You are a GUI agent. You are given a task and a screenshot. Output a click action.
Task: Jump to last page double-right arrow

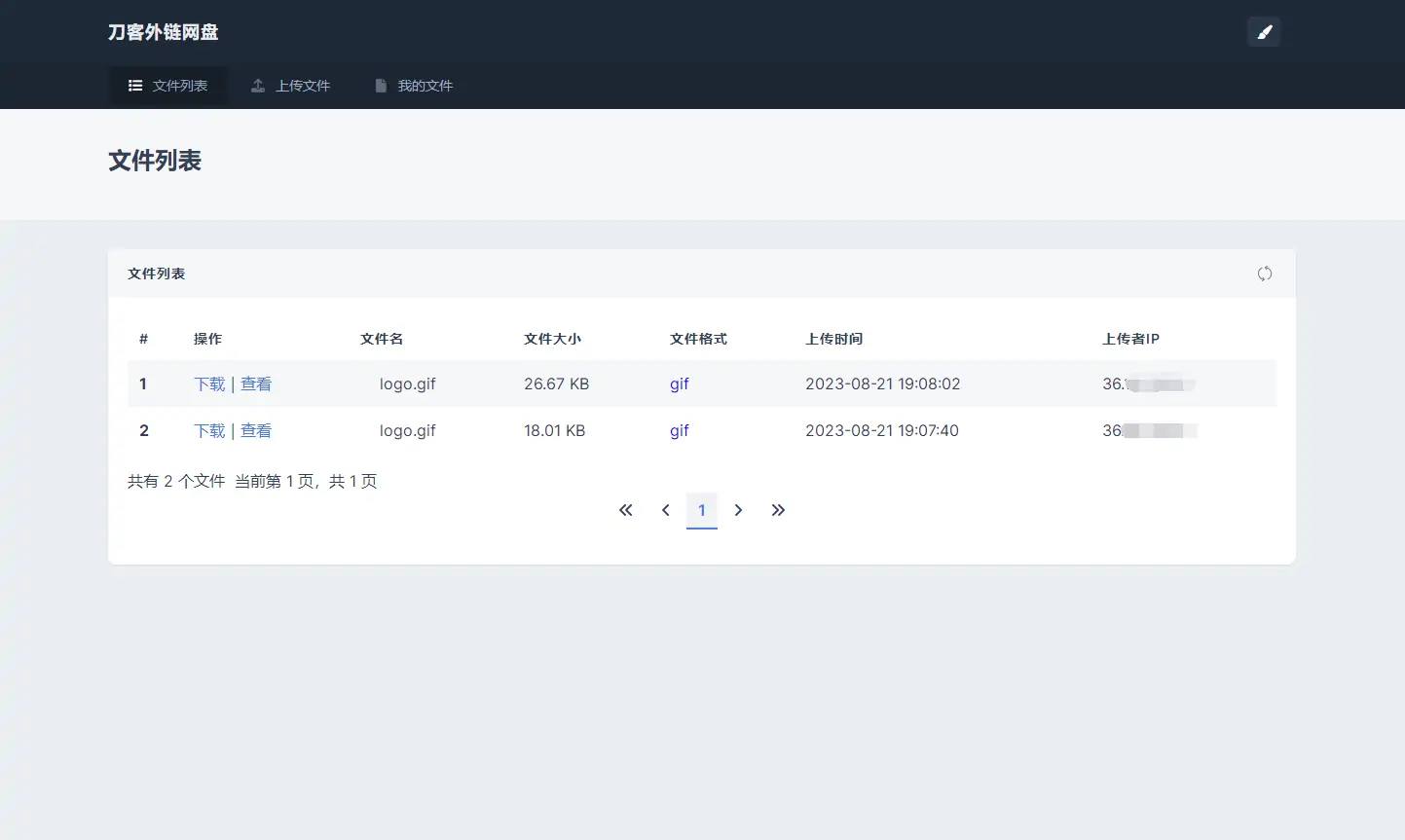(x=778, y=510)
